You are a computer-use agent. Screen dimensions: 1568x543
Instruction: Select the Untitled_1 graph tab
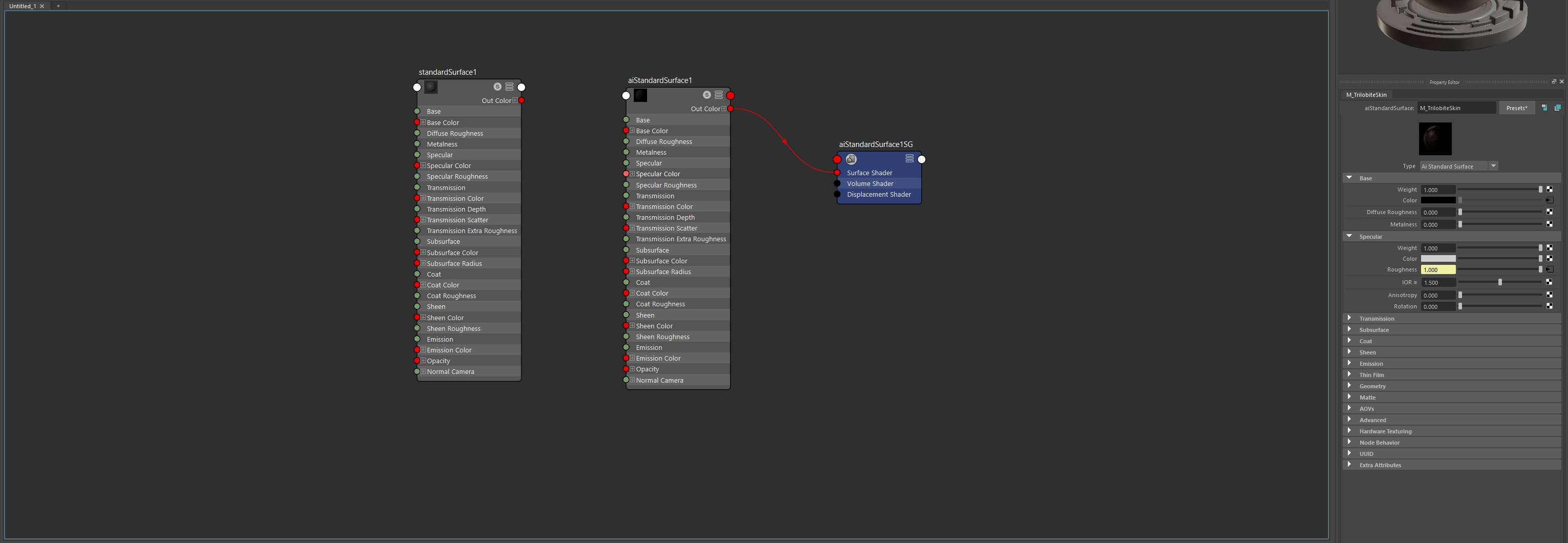pos(22,6)
